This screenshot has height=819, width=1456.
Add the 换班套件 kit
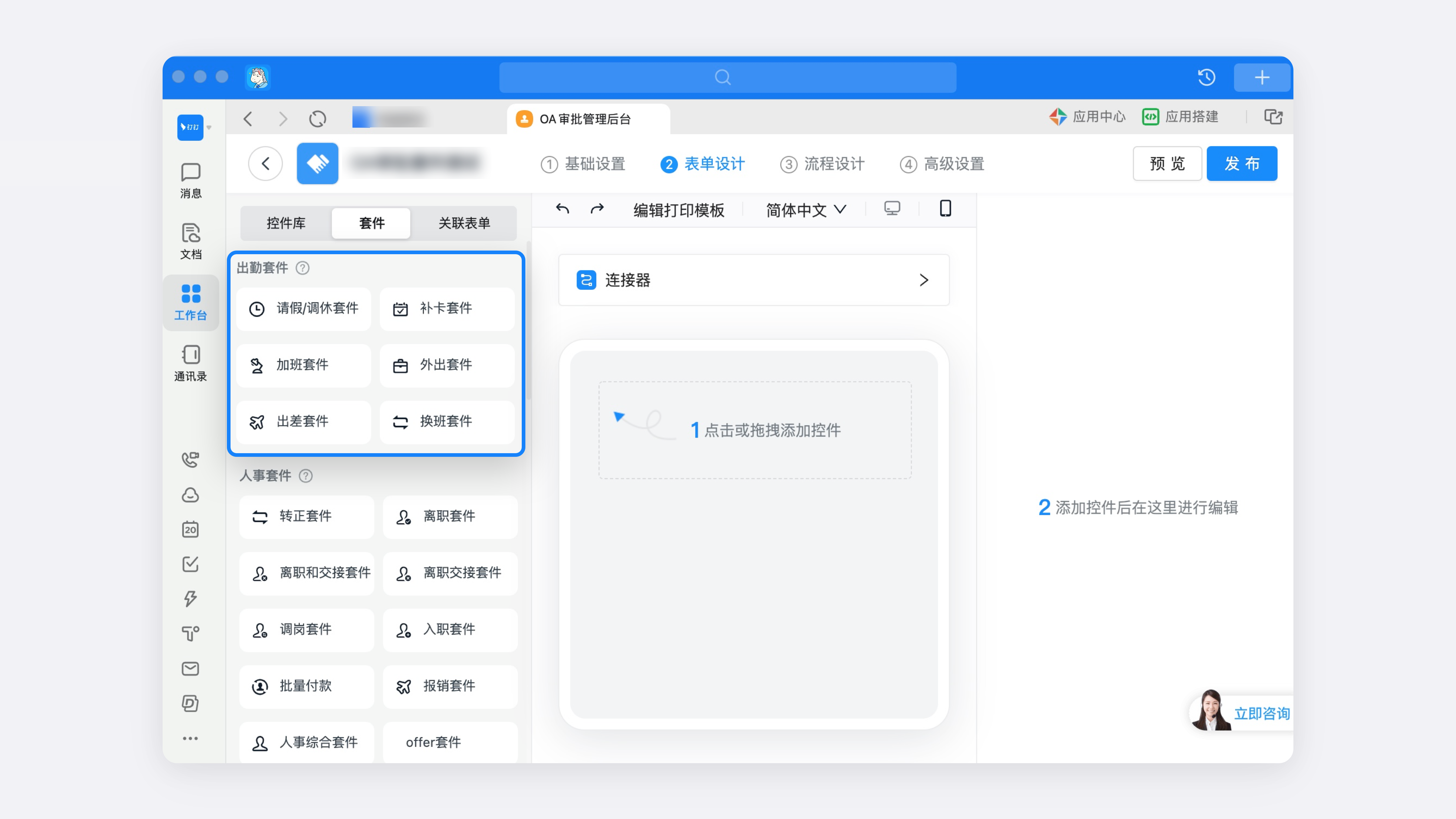[x=447, y=422]
